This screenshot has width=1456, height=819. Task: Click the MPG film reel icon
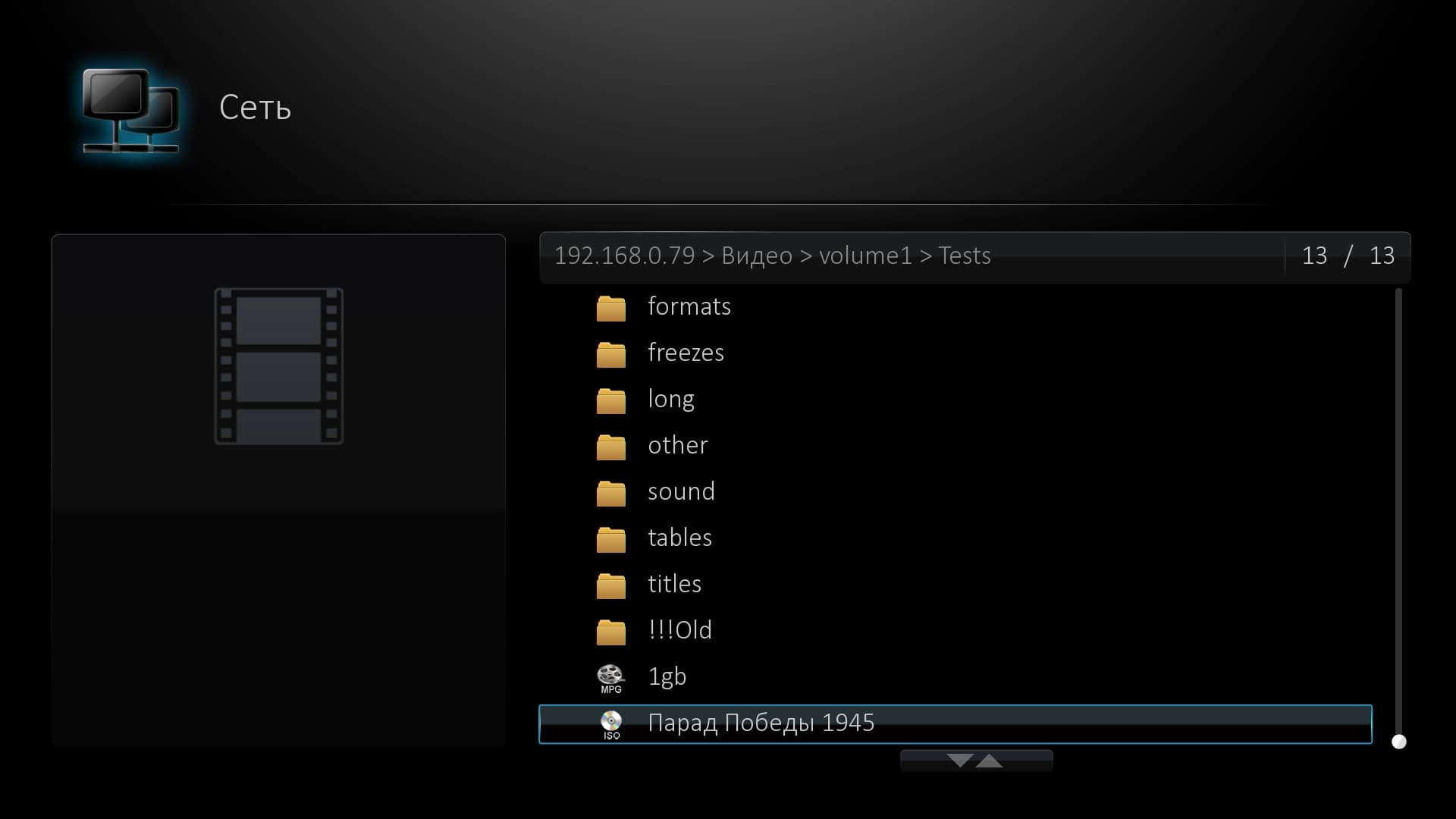point(610,678)
